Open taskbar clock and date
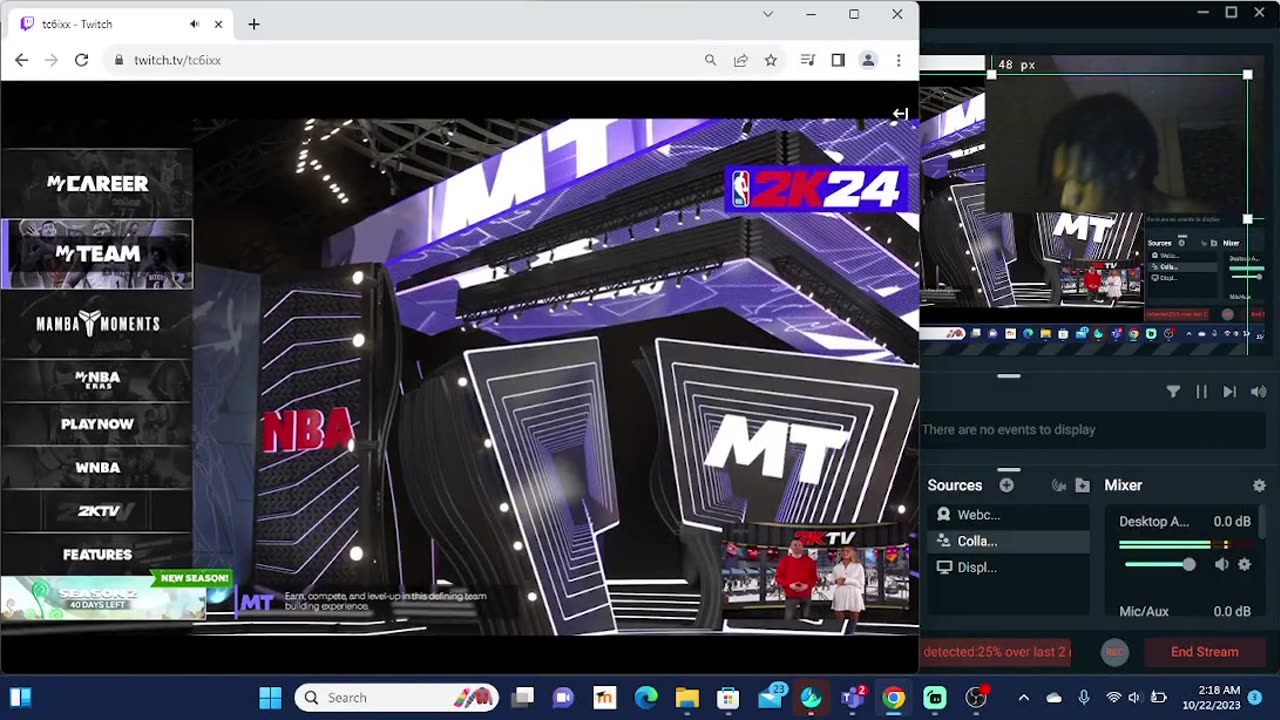 (1210, 698)
